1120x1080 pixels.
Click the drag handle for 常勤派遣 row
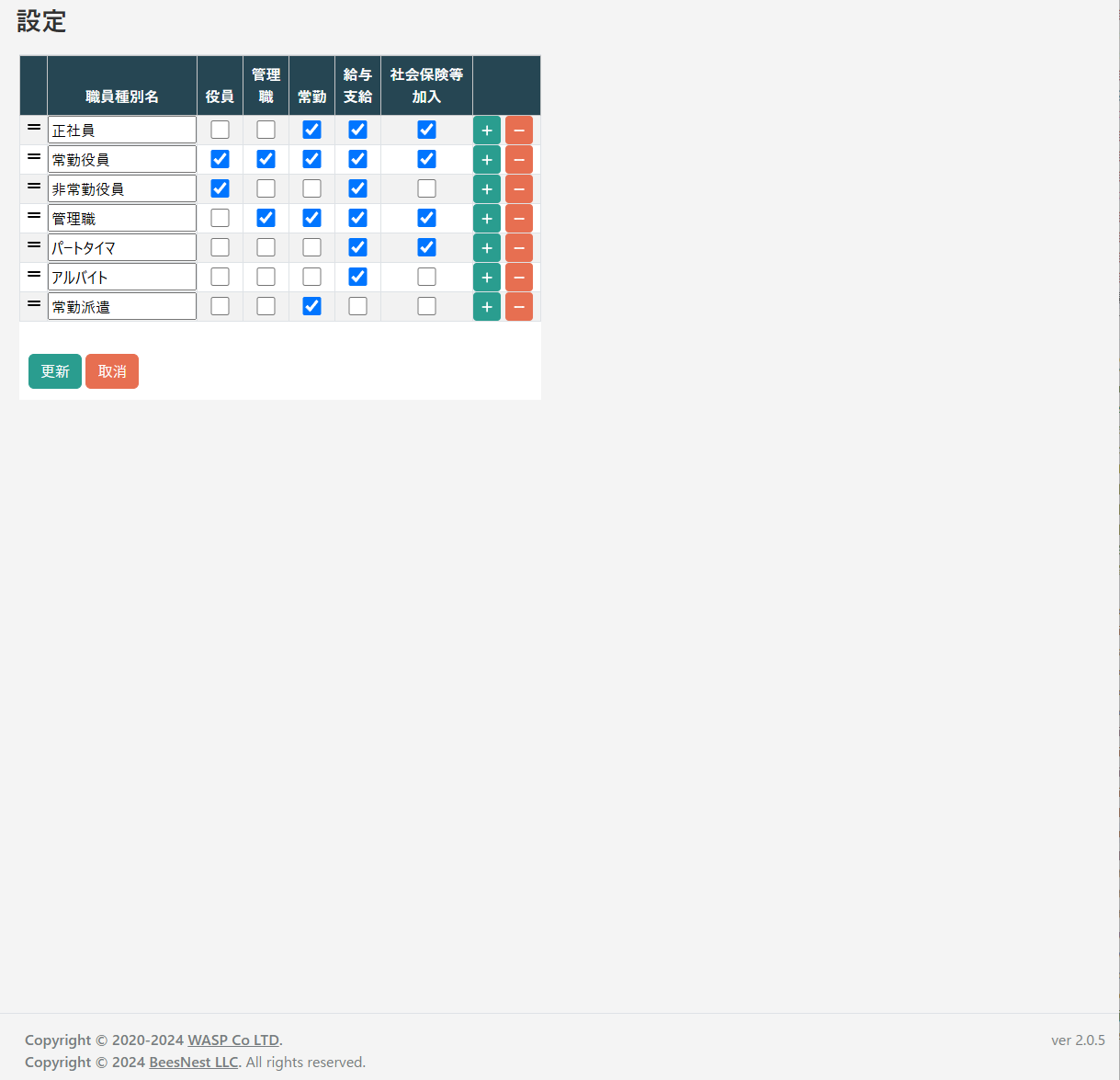[34, 304]
